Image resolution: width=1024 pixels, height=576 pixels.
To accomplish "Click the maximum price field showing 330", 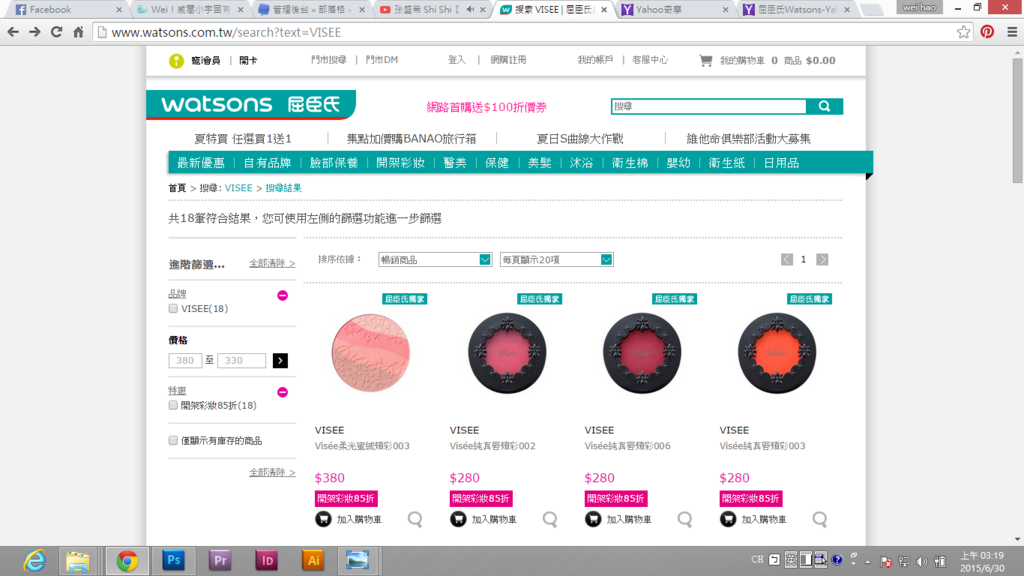I will [242, 360].
